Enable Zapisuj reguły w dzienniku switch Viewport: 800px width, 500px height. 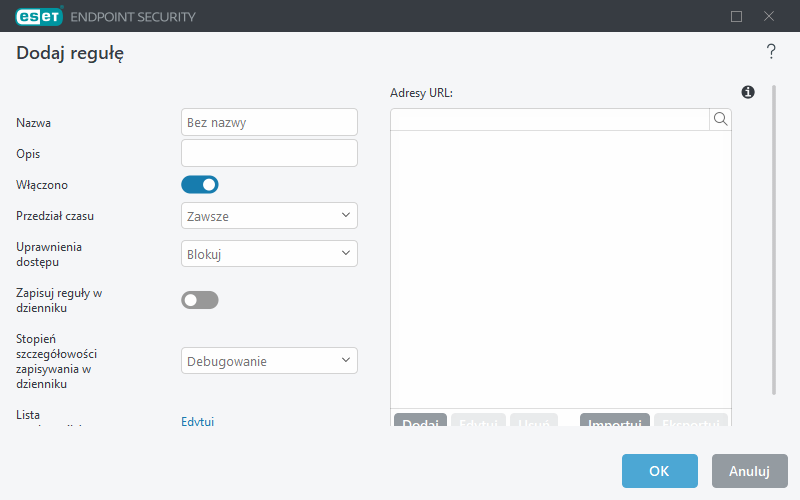pyautogui.click(x=200, y=300)
